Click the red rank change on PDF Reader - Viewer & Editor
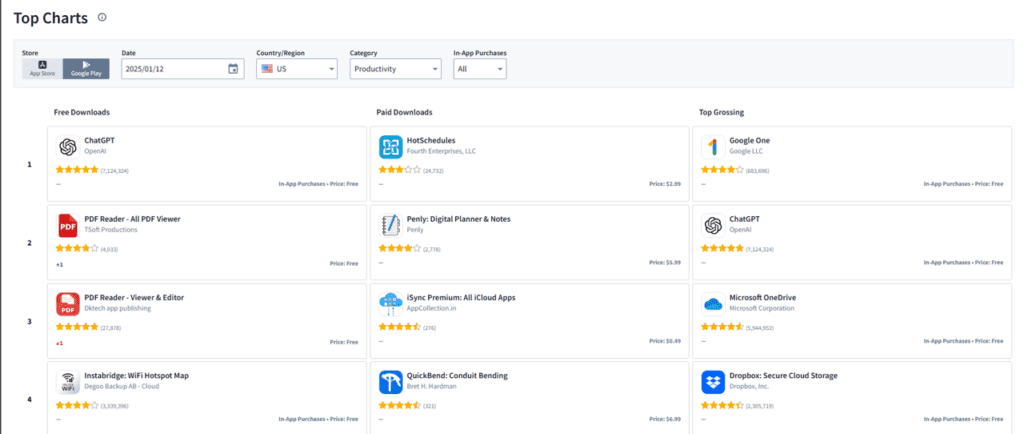 tap(59, 343)
